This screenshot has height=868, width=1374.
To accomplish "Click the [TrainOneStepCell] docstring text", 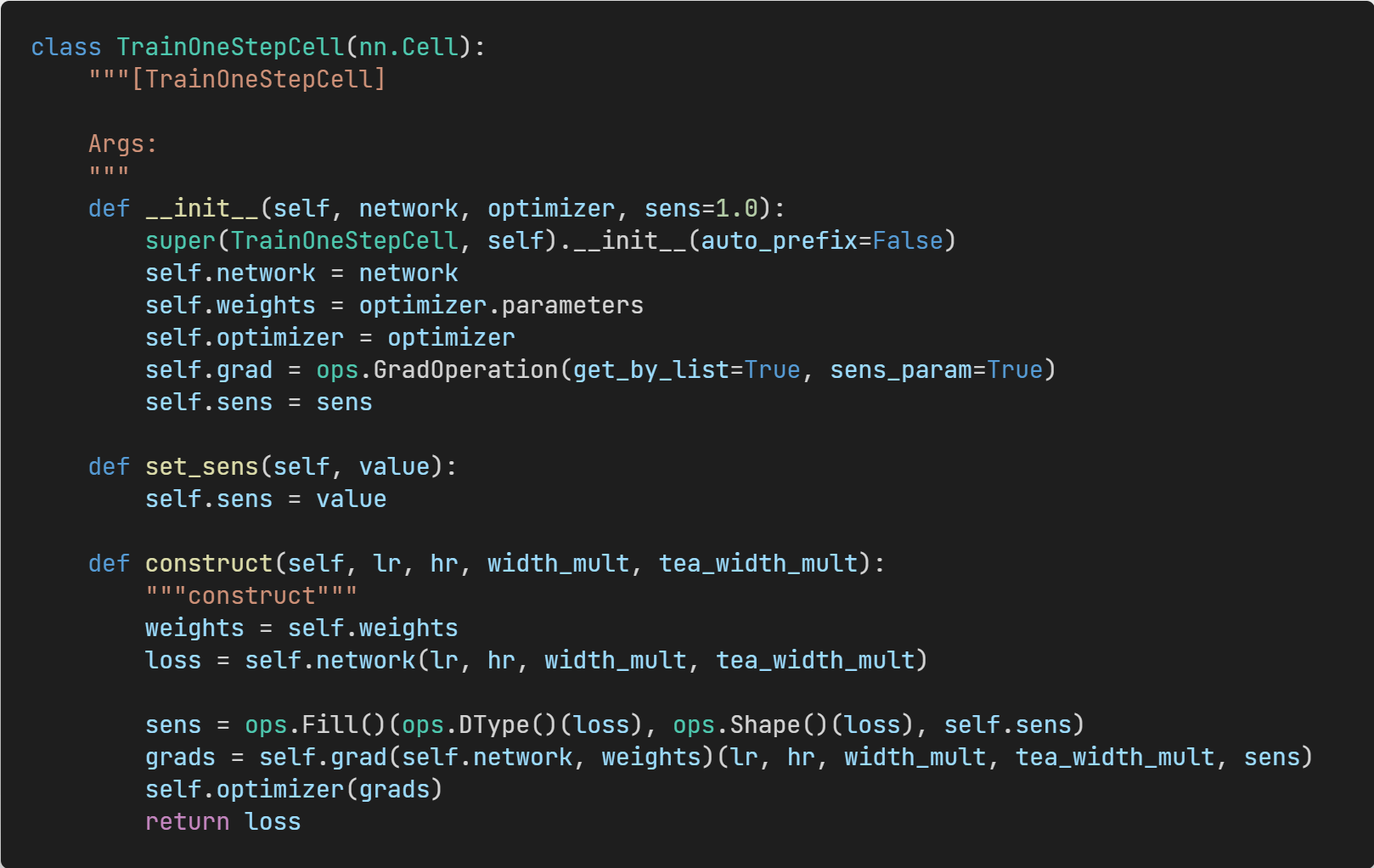I will click(258, 79).
